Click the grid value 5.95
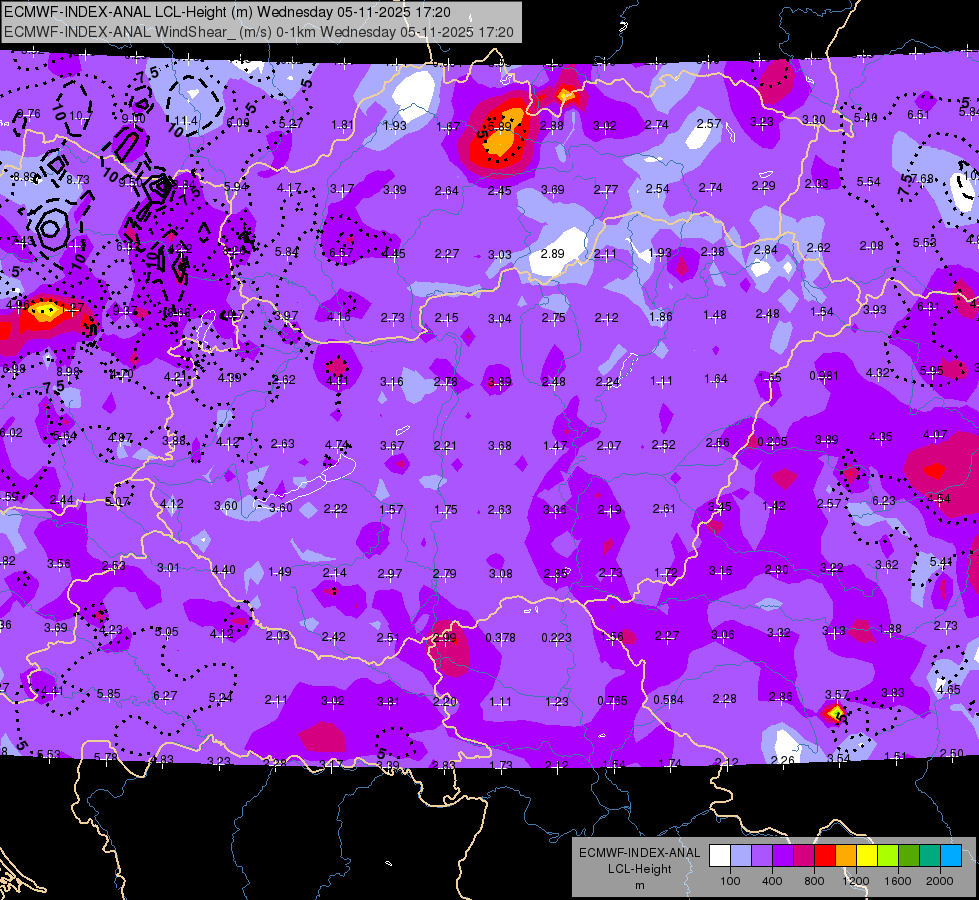The width and height of the screenshot is (979, 900). pyautogui.click(x=932, y=371)
